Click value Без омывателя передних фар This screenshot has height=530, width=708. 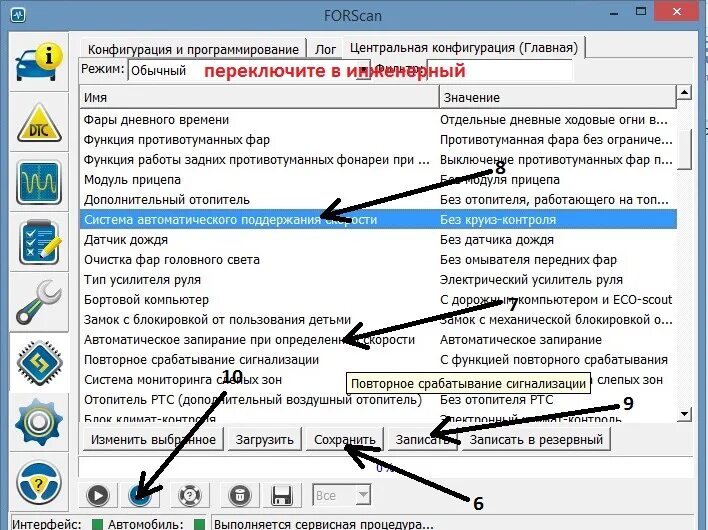pyautogui.click(x=528, y=260)
